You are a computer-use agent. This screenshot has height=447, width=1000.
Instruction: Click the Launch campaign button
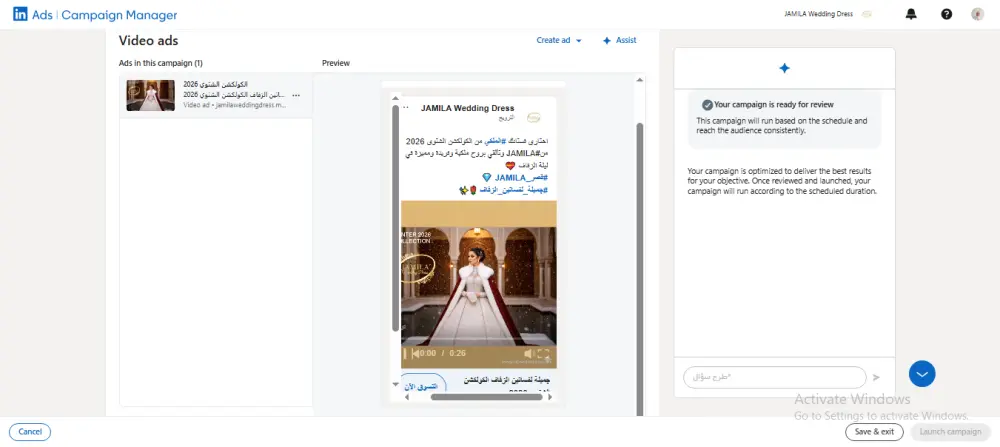[x=950, y=432]
